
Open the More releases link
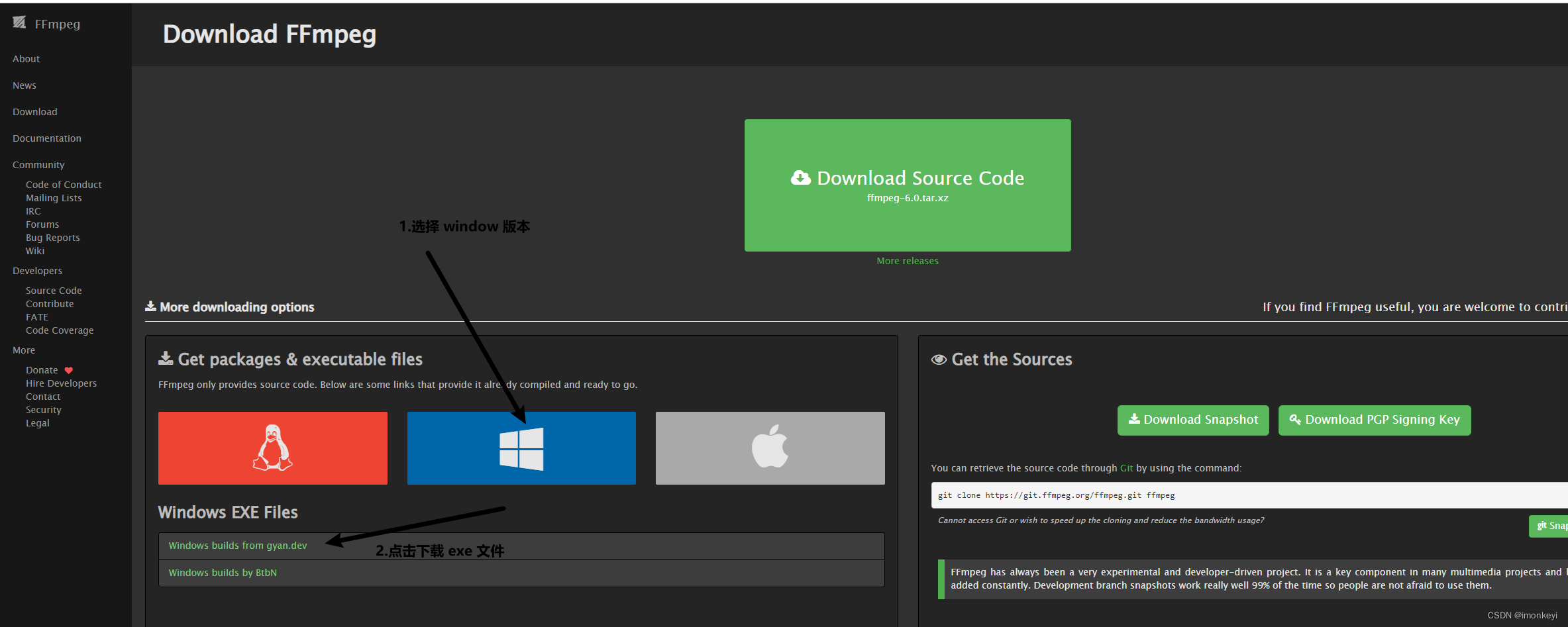pos(908,261)
